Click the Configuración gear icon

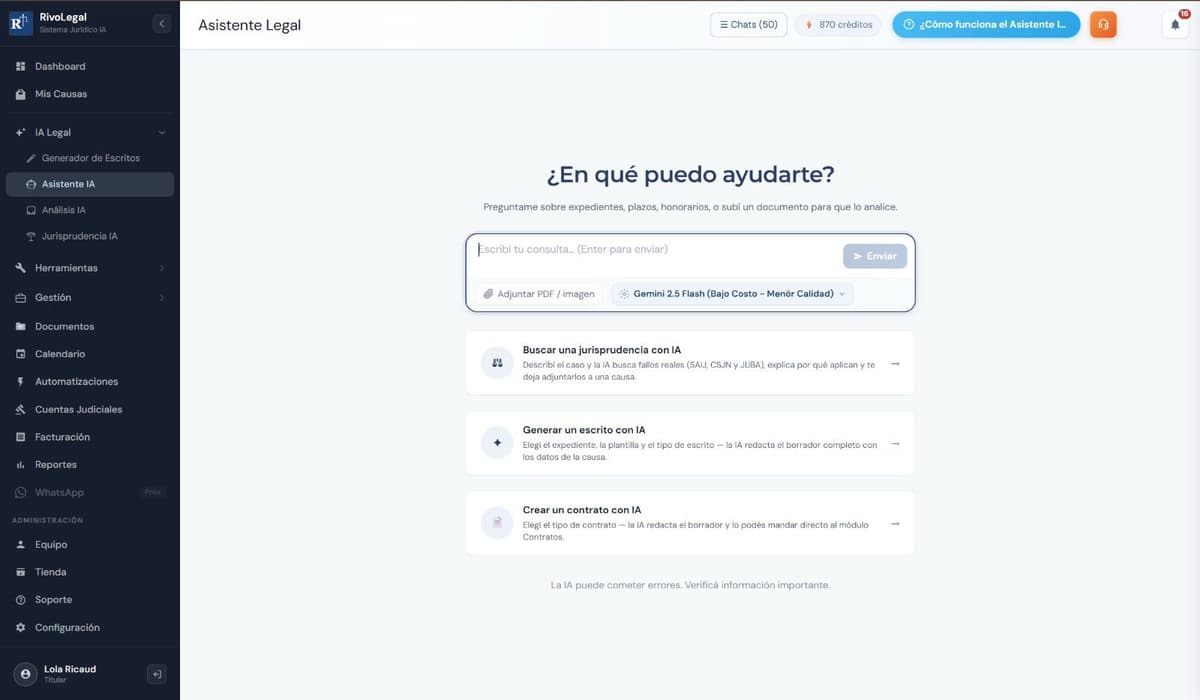21,628
